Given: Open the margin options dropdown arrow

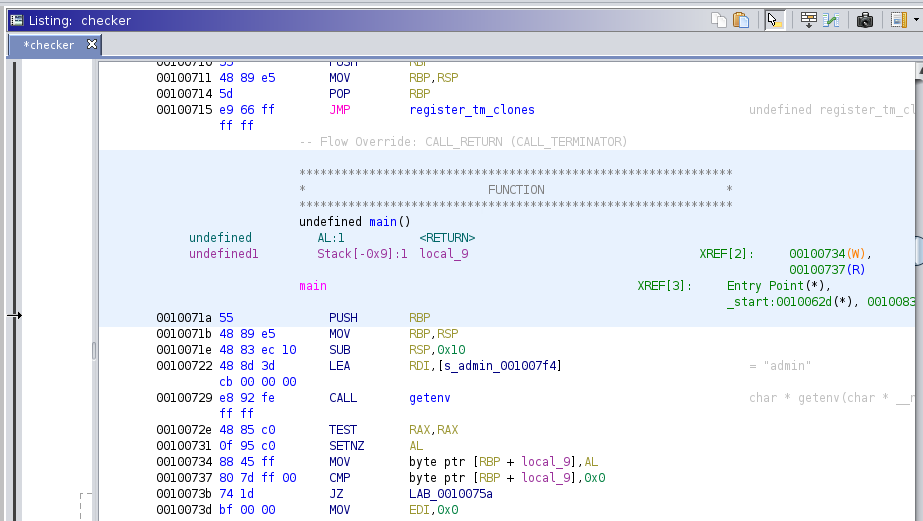Looking at the screenshot, I should click(x=916, y=20).
